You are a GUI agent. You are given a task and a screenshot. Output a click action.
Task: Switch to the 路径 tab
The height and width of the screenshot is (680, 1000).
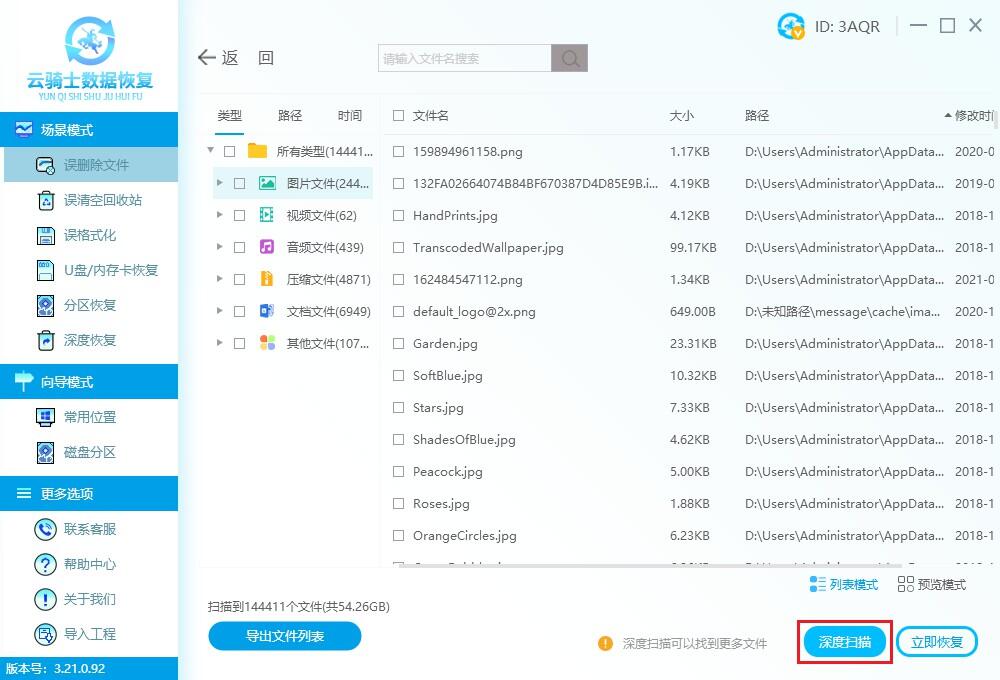coord(290,115)
